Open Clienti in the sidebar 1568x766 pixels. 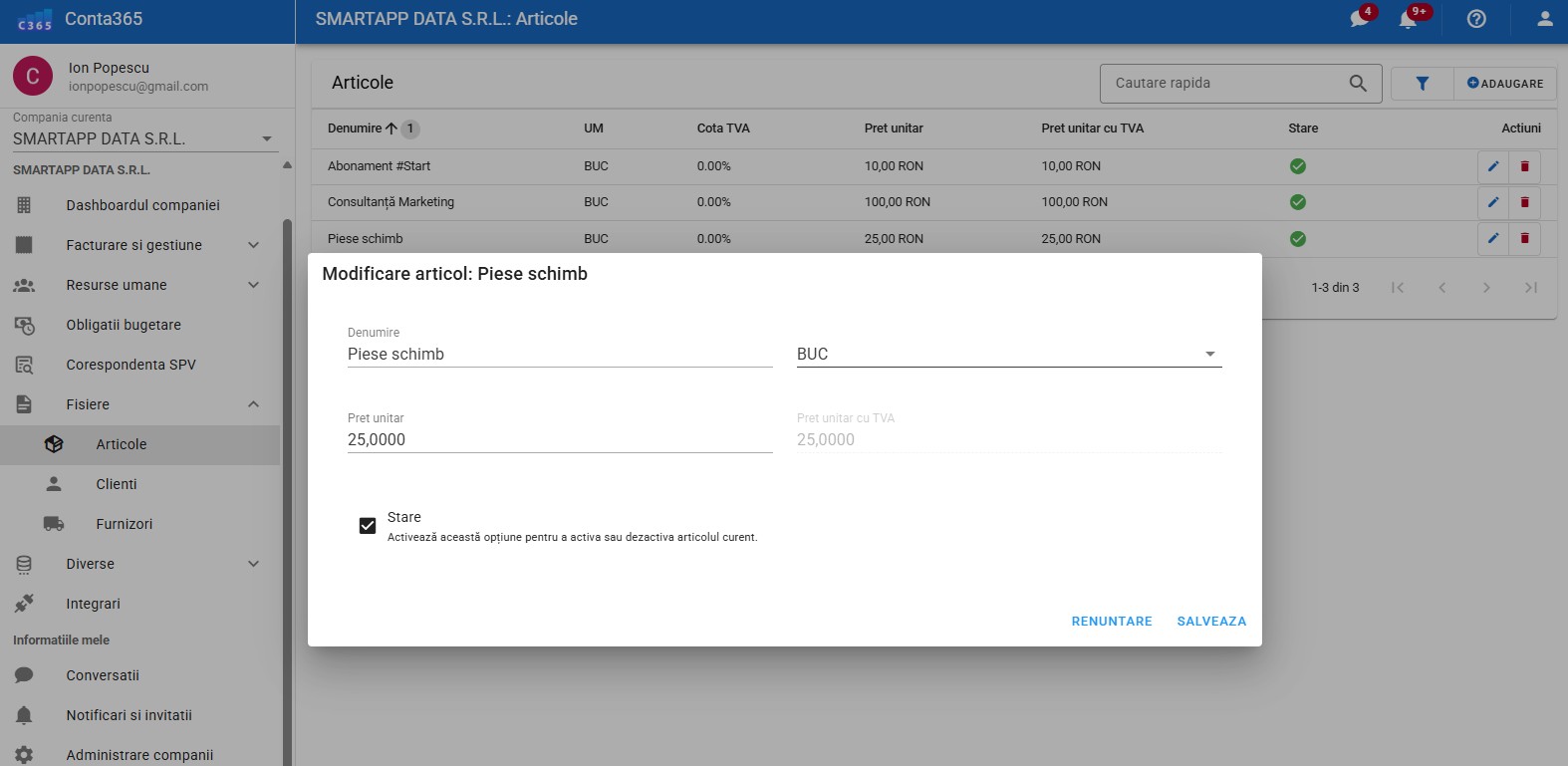coord(117,484)
